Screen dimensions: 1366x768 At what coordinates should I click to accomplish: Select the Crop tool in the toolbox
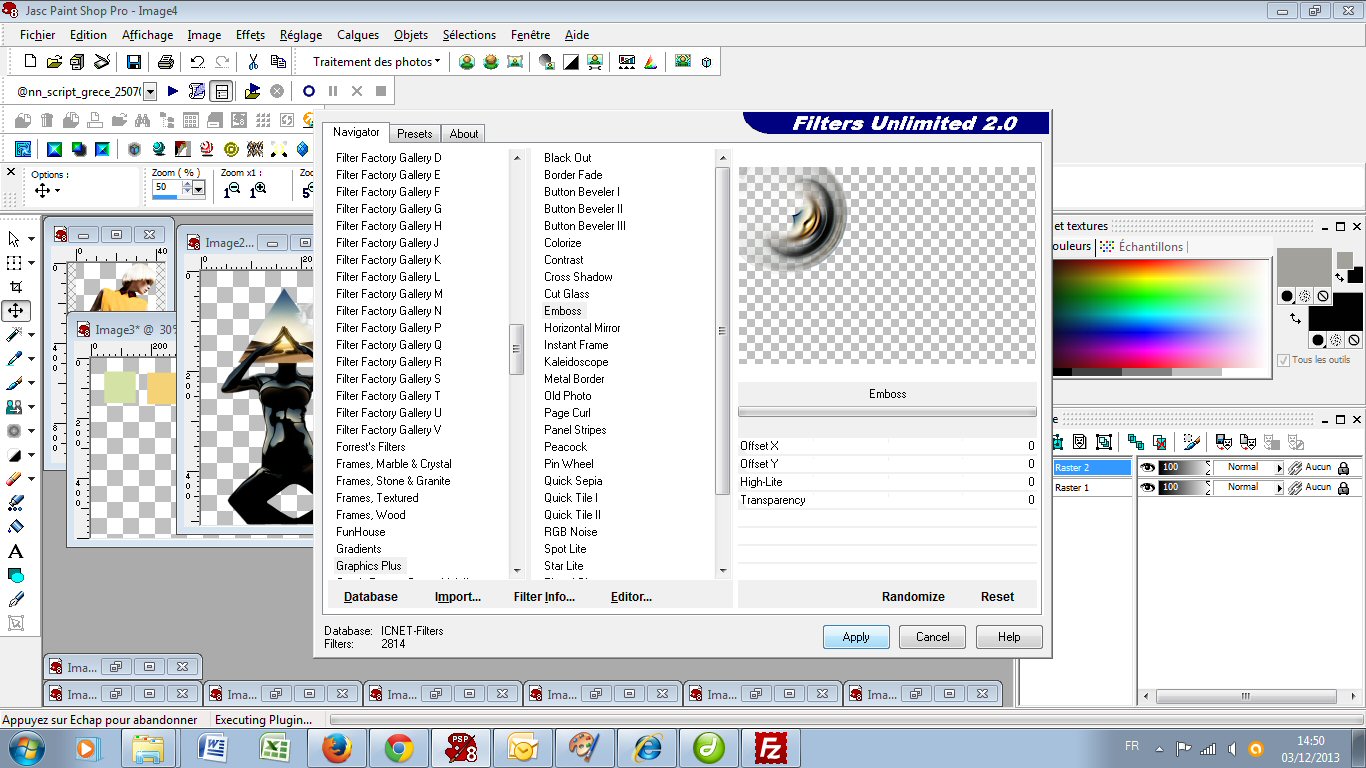(15, 286)
